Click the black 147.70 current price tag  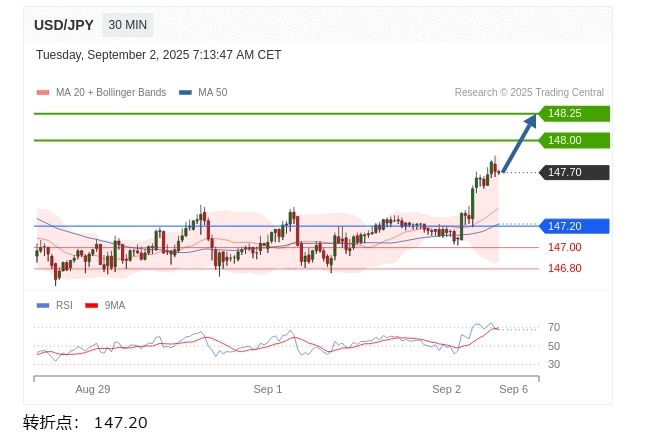click(574, 172)
